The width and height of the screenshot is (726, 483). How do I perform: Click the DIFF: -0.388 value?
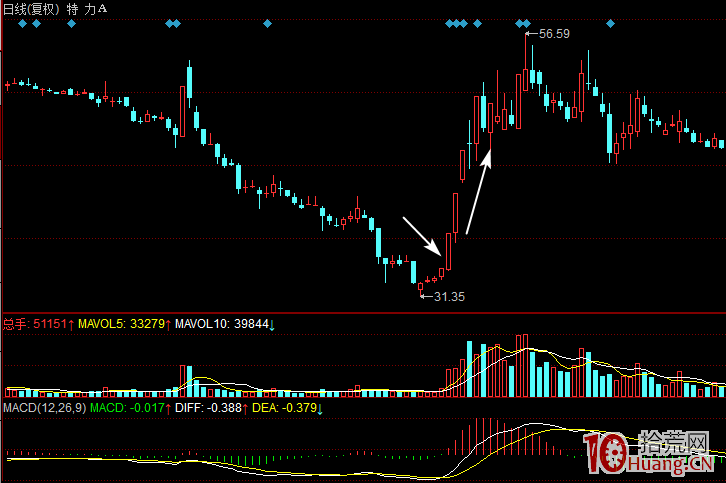click(x=212, y=408)
